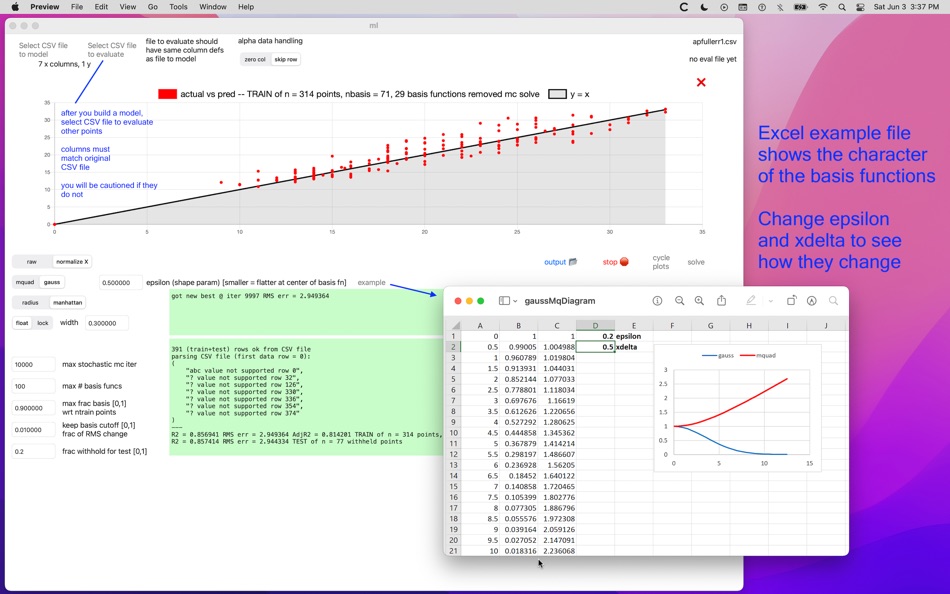
Task: Edit the max frac basis field
Action: pyautogui.click(x=33, y=408)
